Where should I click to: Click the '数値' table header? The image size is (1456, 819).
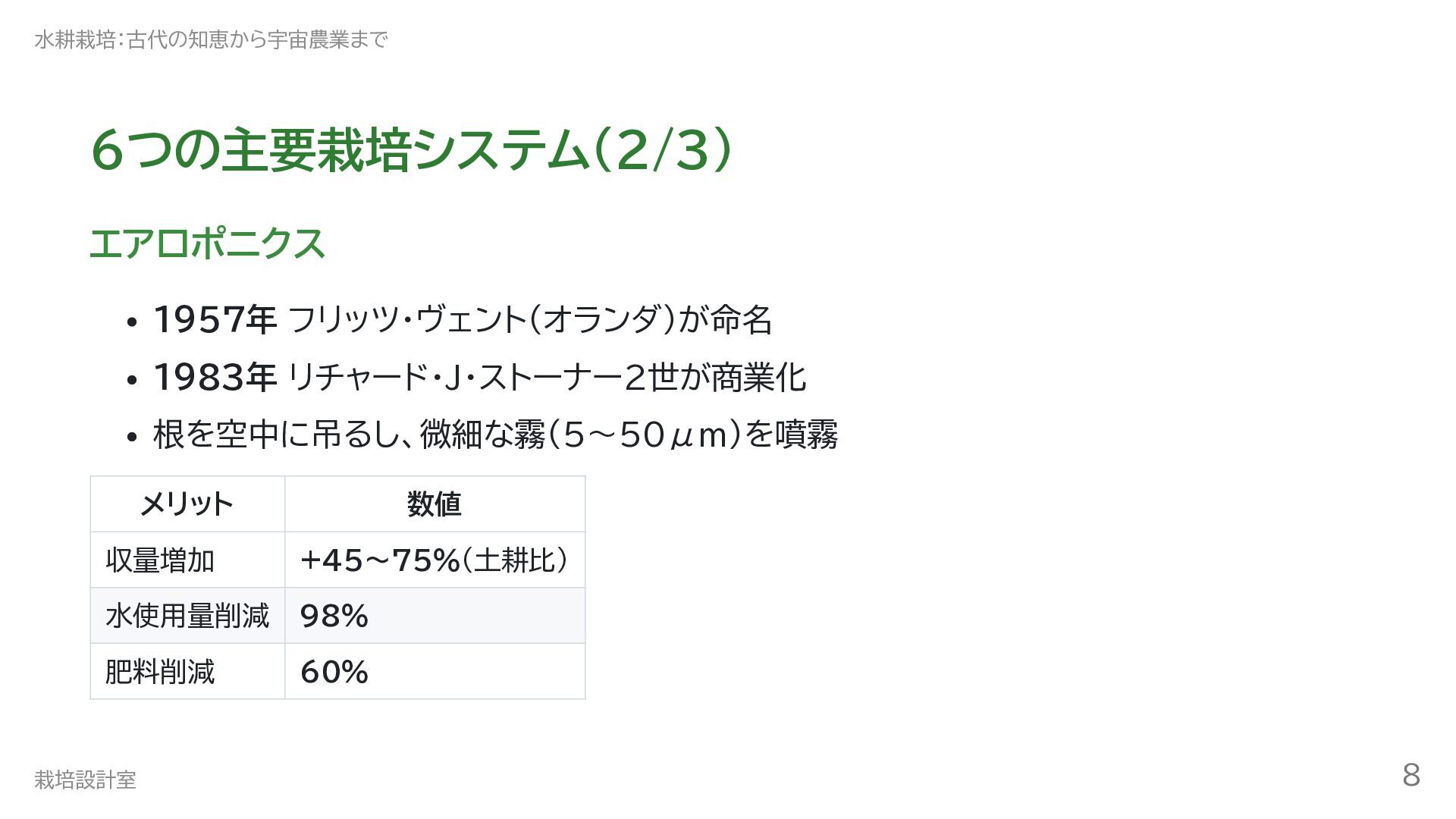(x=434, y=504)
